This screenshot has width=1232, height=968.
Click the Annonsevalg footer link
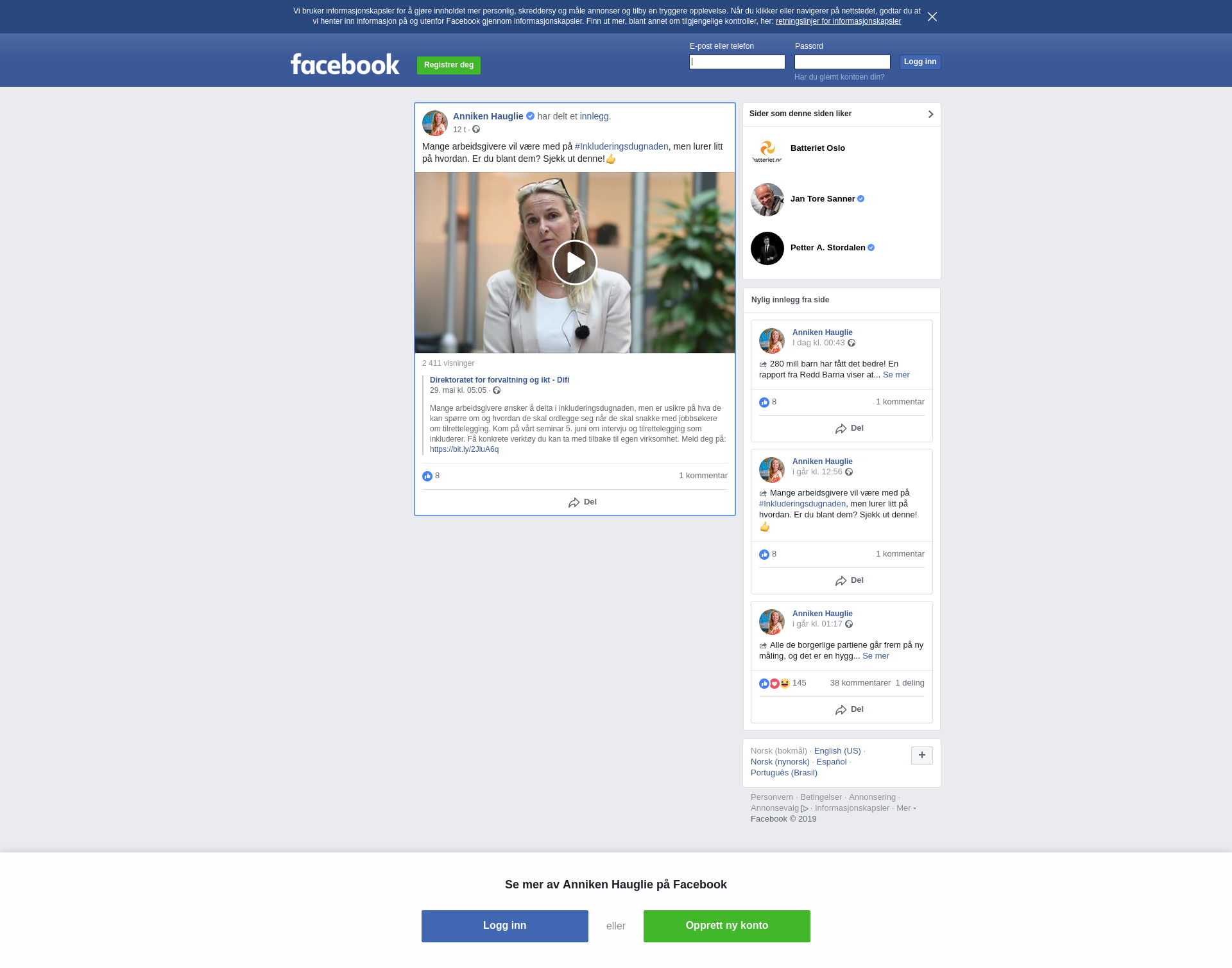coord(780,808)
